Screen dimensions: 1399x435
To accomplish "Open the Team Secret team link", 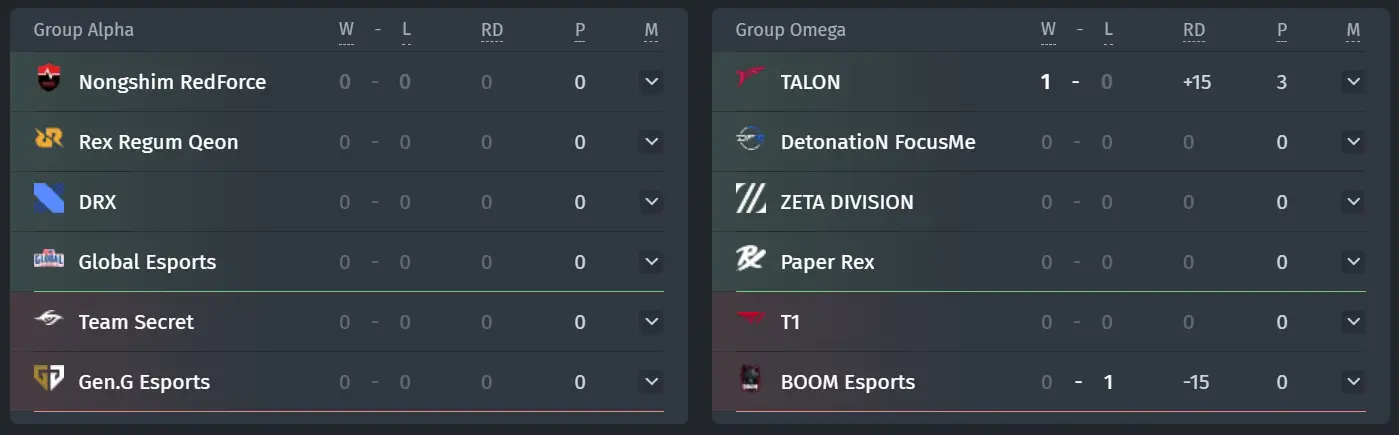I will tap(136, 322).
